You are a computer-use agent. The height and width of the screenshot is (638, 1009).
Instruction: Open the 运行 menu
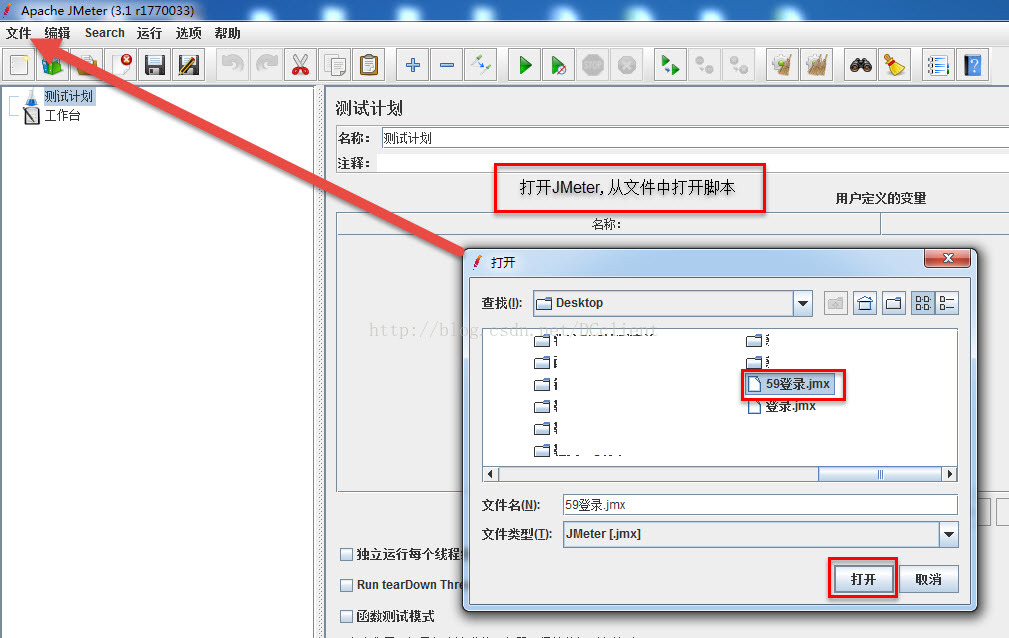(149, 33)
